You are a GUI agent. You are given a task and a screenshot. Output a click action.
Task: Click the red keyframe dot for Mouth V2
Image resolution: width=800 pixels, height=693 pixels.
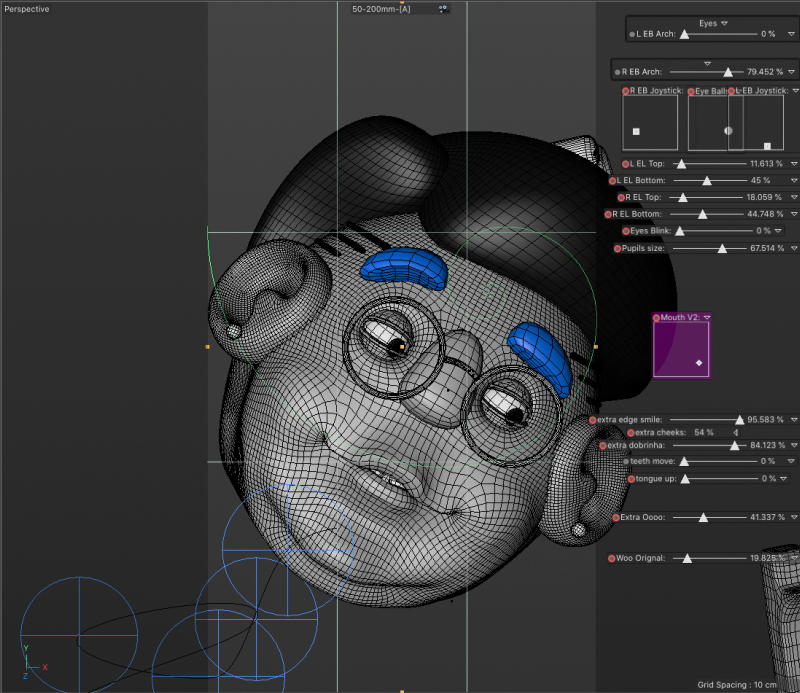coord(657,318)
